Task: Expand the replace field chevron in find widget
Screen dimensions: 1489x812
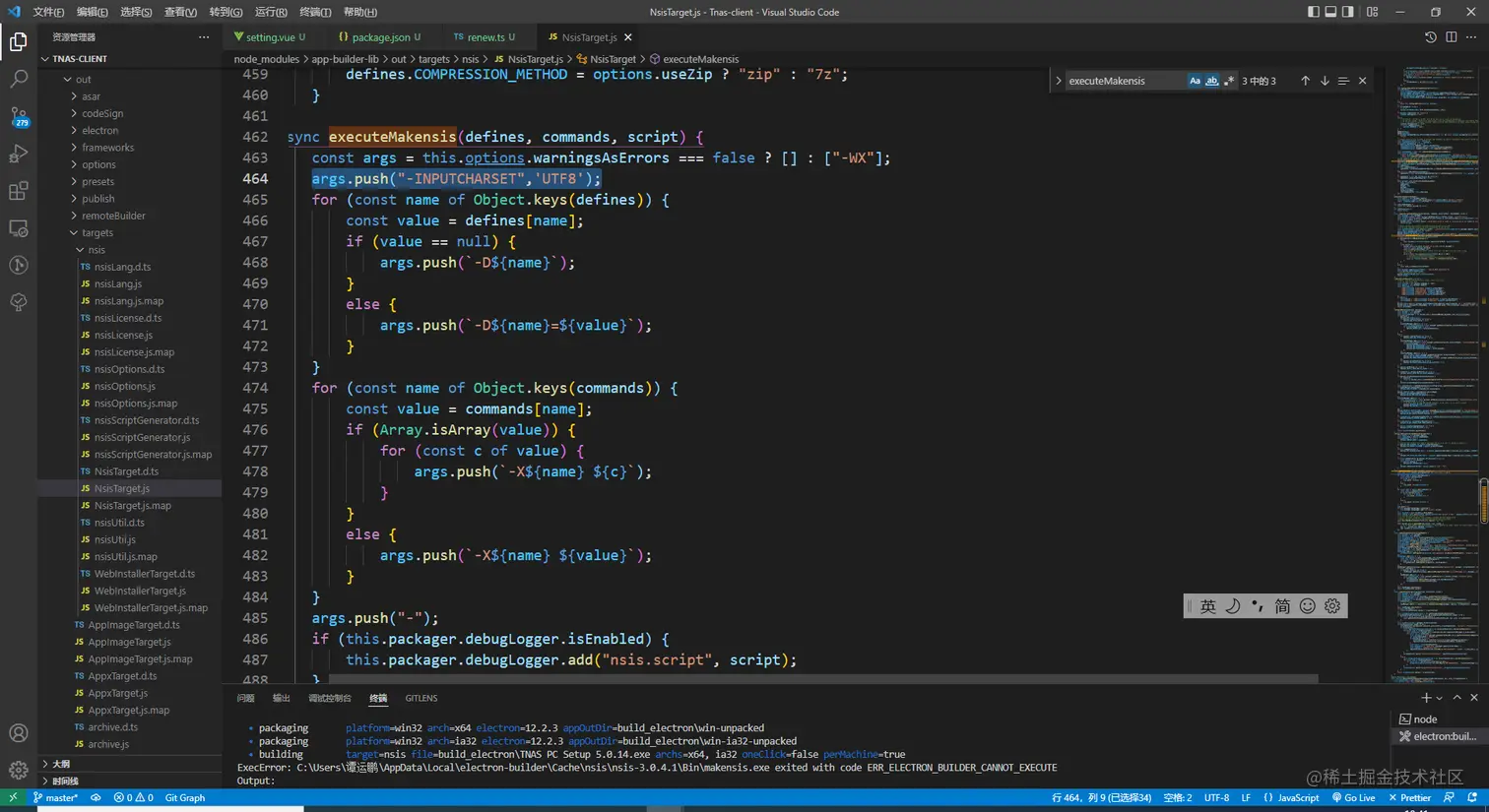Action: click(1059, 81)
